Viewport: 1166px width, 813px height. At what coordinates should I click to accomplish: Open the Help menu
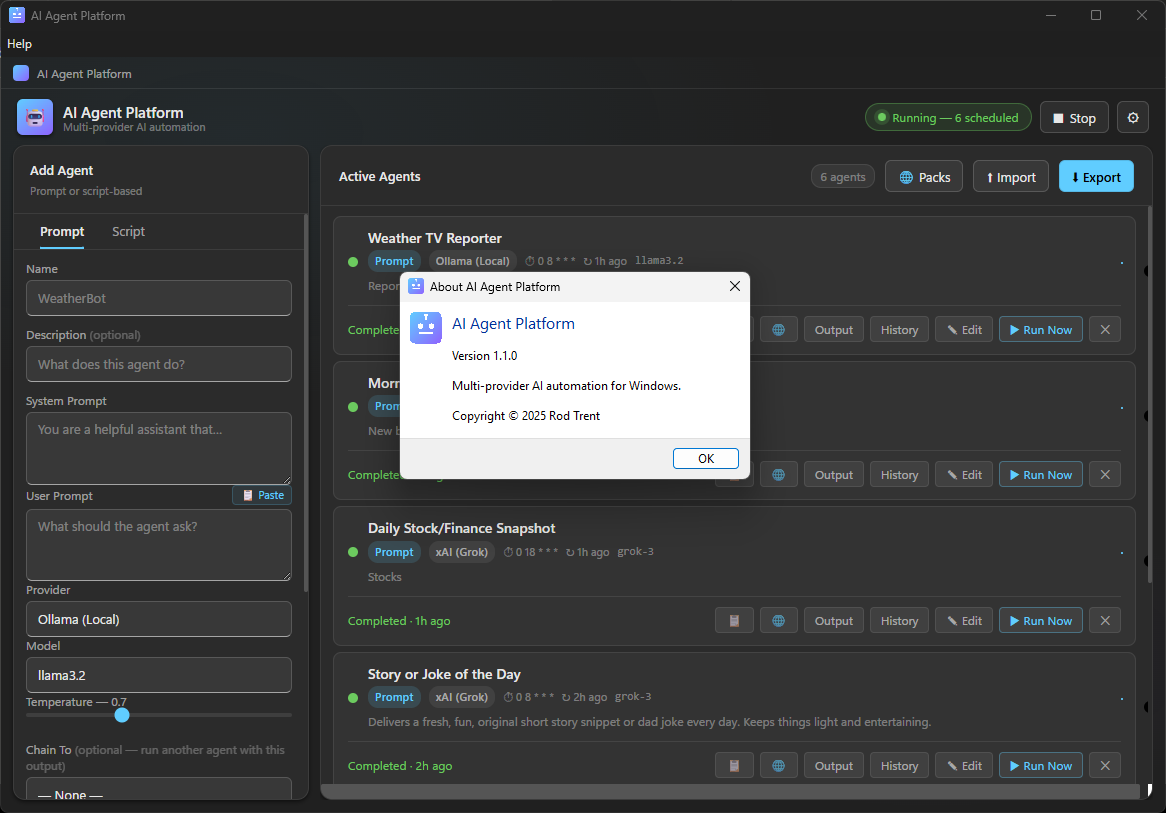click(19, 44)
